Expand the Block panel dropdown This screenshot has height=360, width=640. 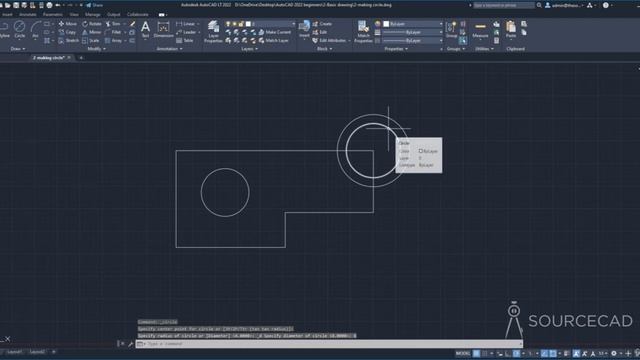coord(324,49)
